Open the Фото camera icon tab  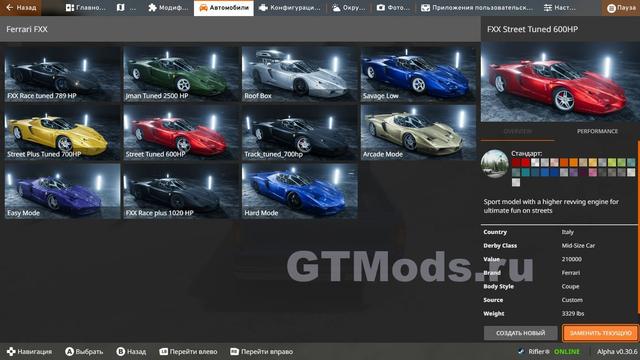coord(393,8)
